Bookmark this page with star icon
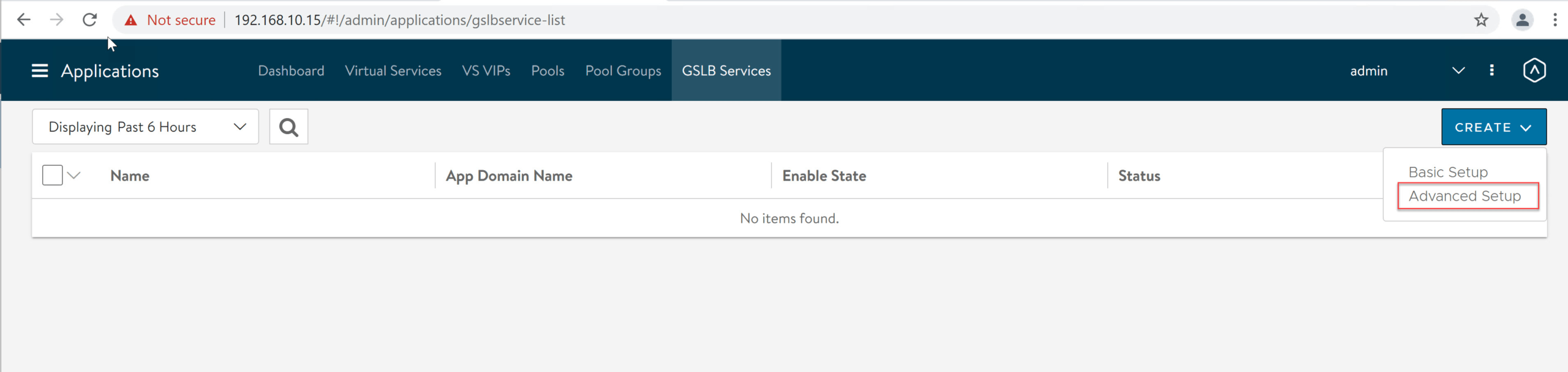 point(1481,20)
